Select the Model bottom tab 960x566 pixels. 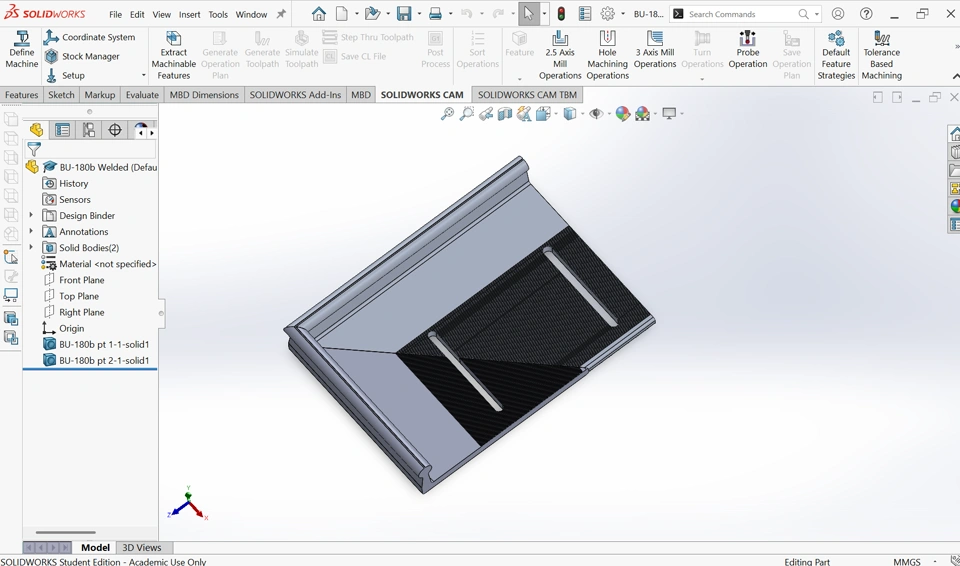tap(96, 548)
